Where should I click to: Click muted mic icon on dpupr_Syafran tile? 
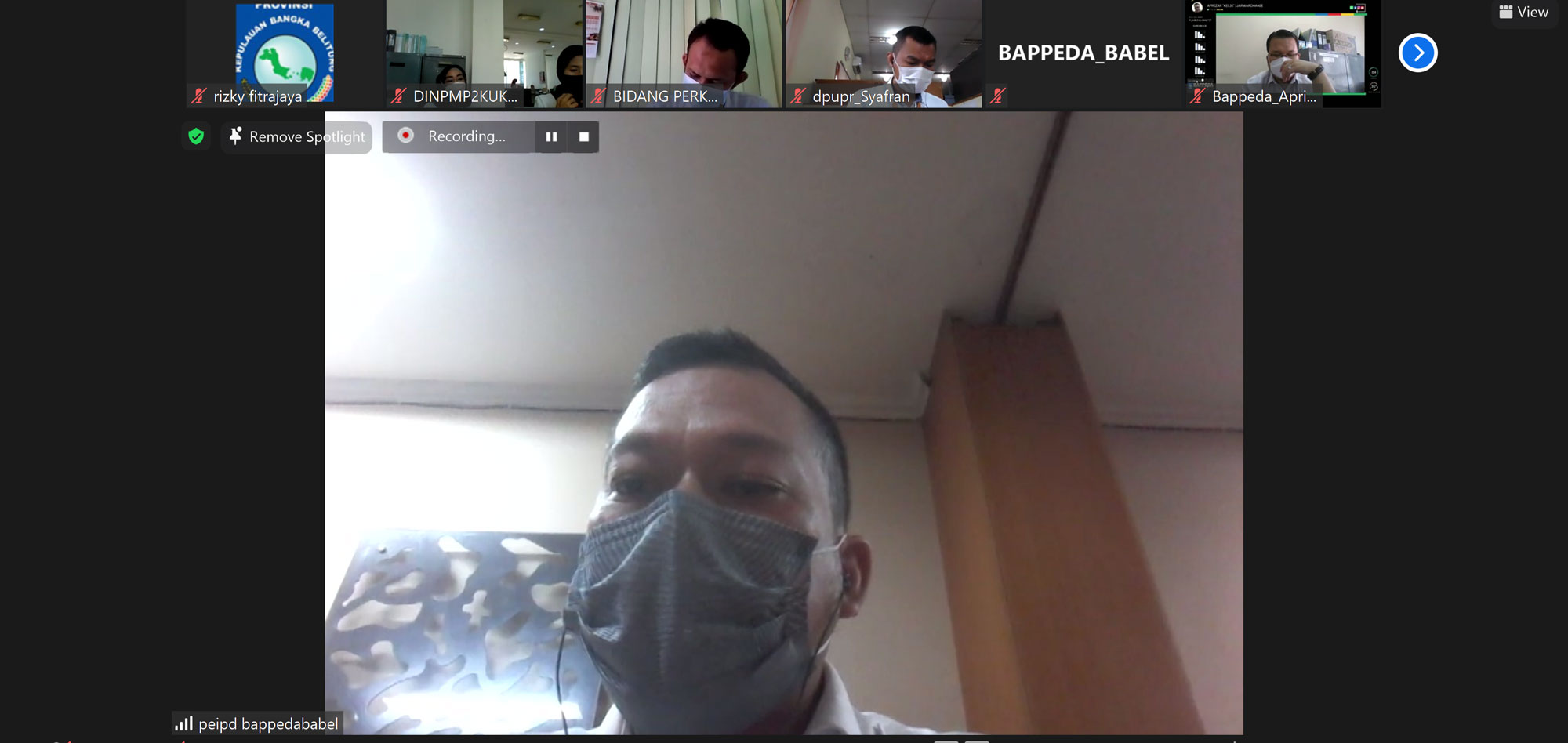tap(798, 96)
